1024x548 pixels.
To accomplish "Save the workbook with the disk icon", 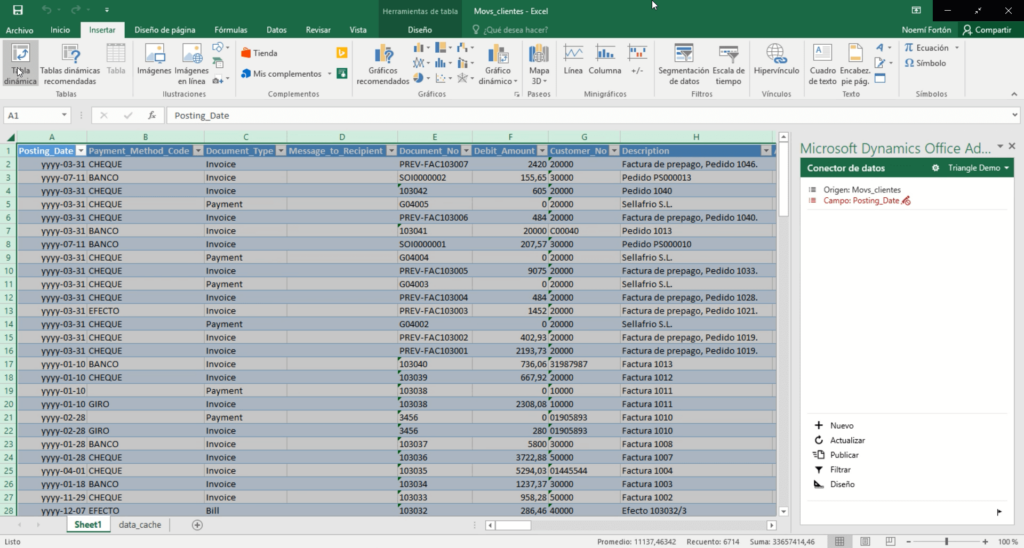I will click(17, 10).
